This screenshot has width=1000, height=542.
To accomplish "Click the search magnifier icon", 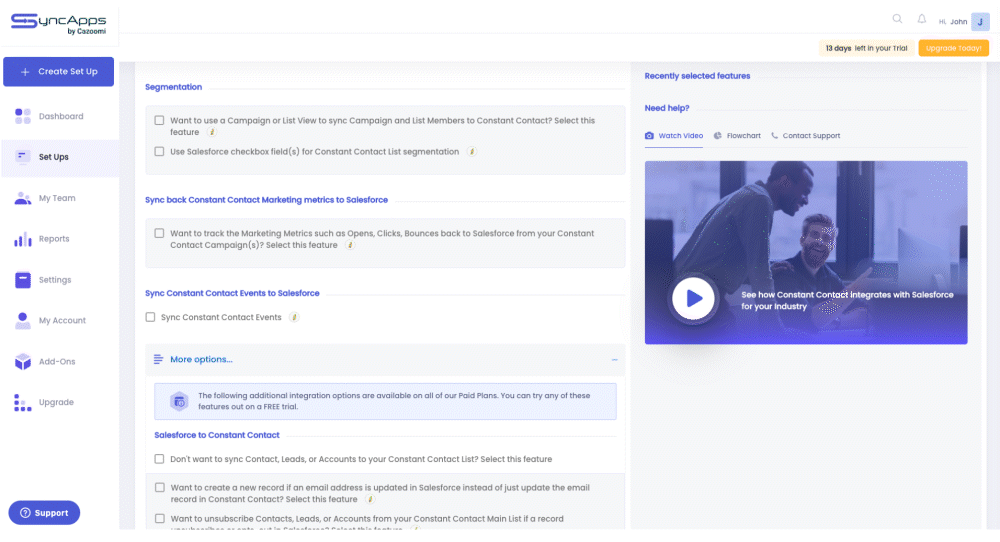I will pyautogui.click(x=897, y=19).
